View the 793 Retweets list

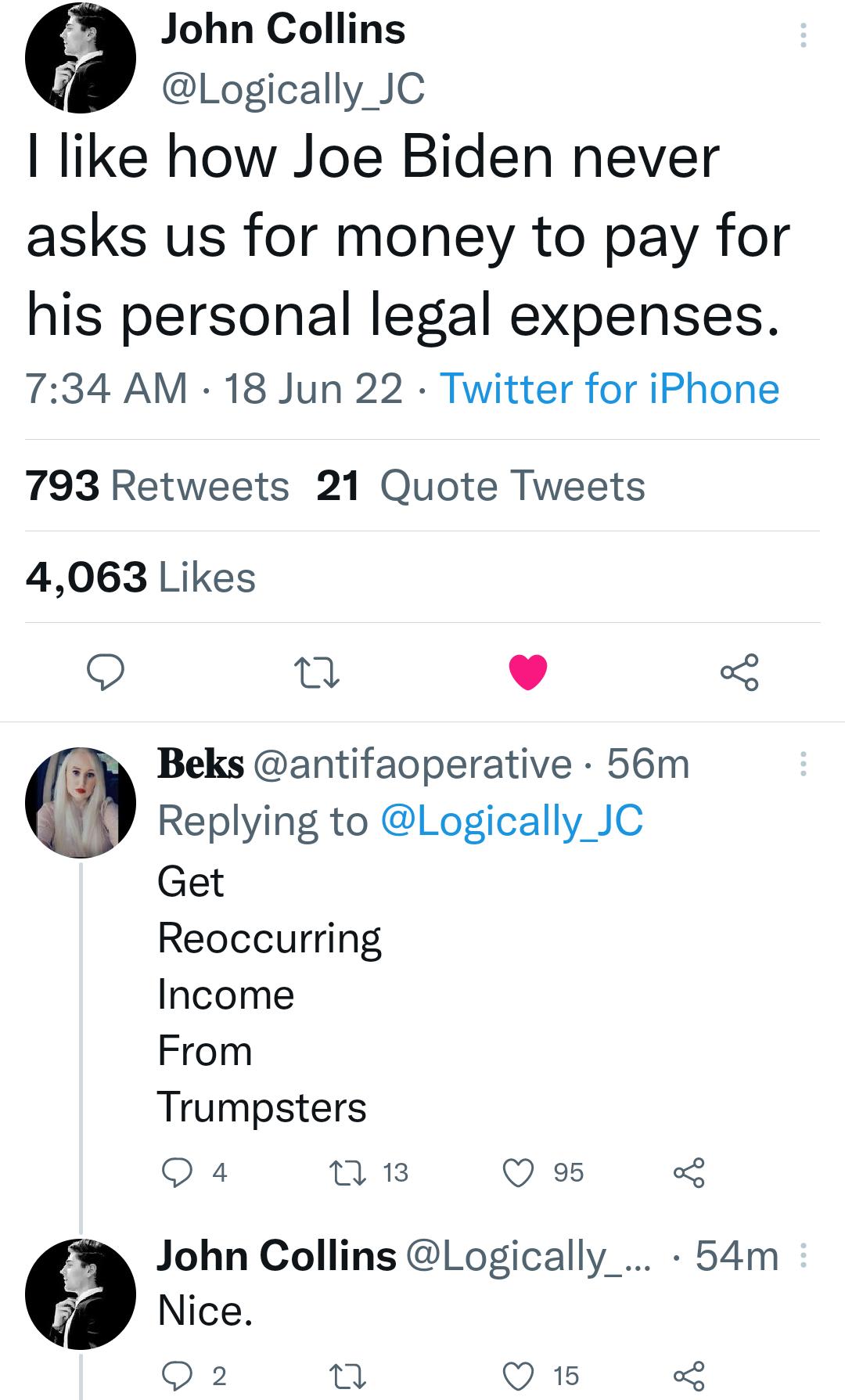point(156,485)
